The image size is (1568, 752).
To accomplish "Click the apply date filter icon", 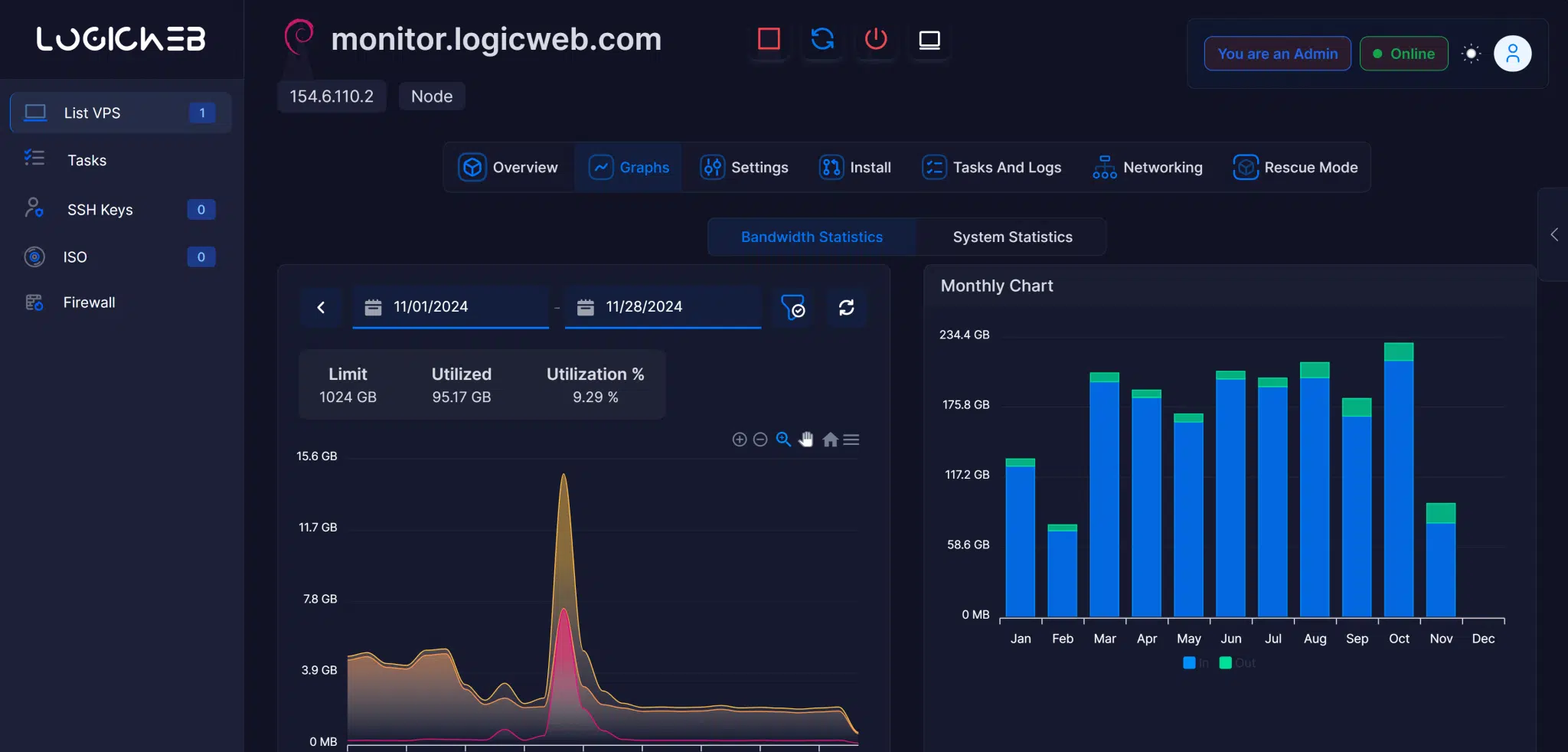I will (792, 307).
